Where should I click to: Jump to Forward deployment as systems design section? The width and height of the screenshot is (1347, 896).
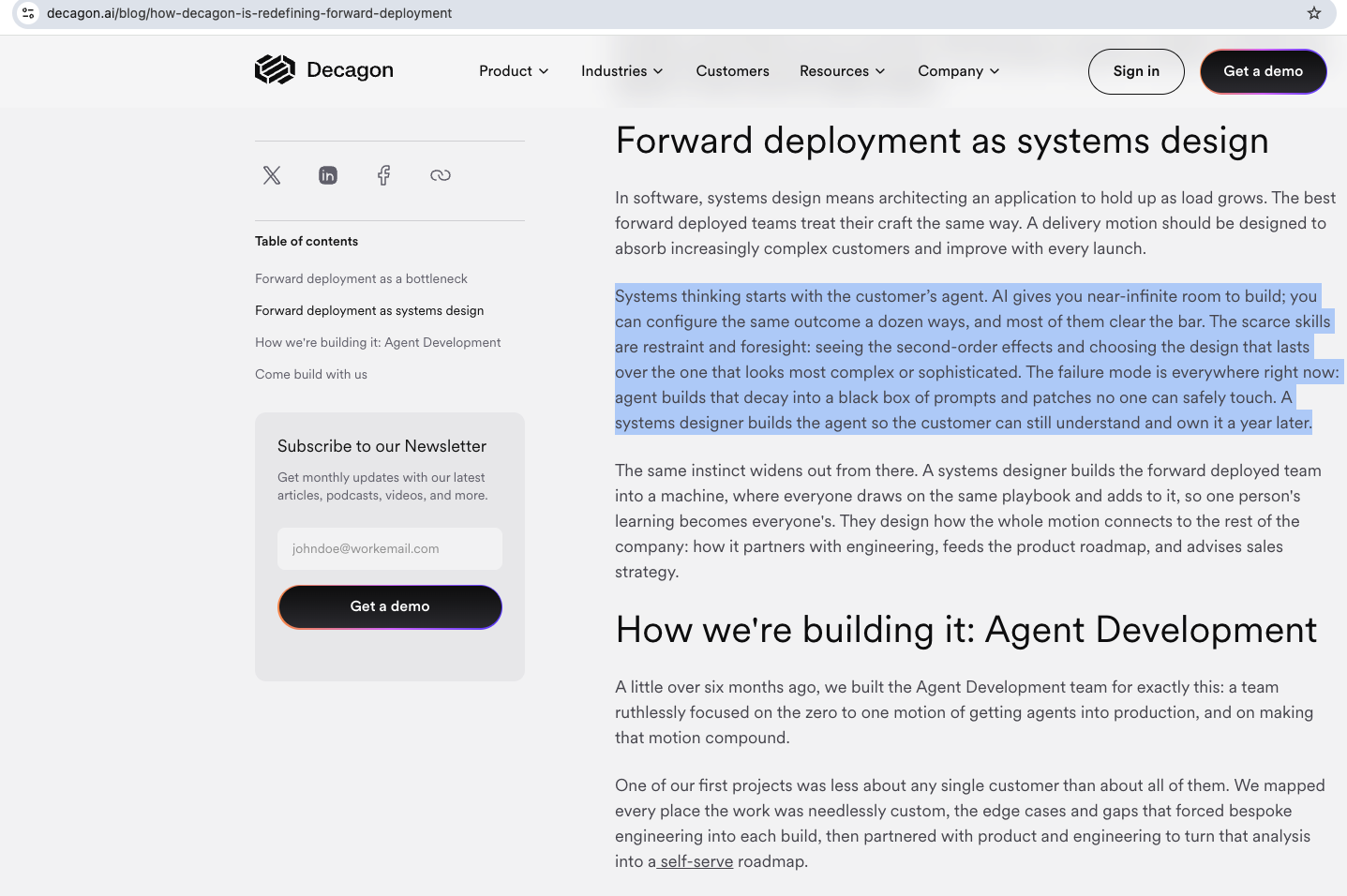[369, 310]
